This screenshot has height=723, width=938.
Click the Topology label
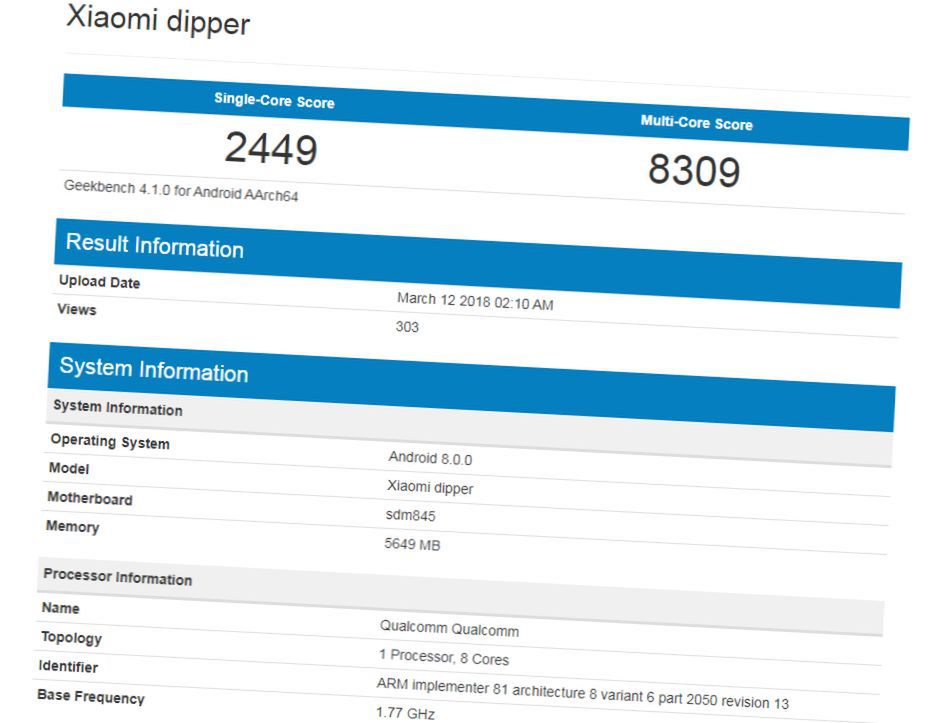point(71,637)
